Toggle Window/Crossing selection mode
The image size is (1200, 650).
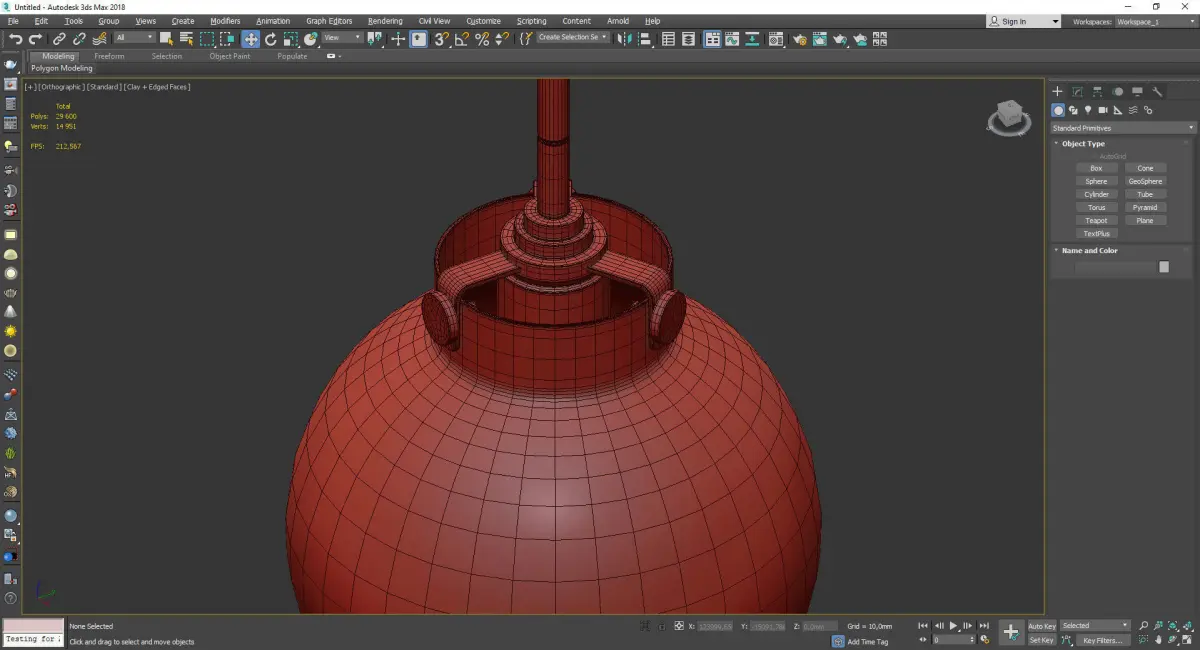[228, 39]
